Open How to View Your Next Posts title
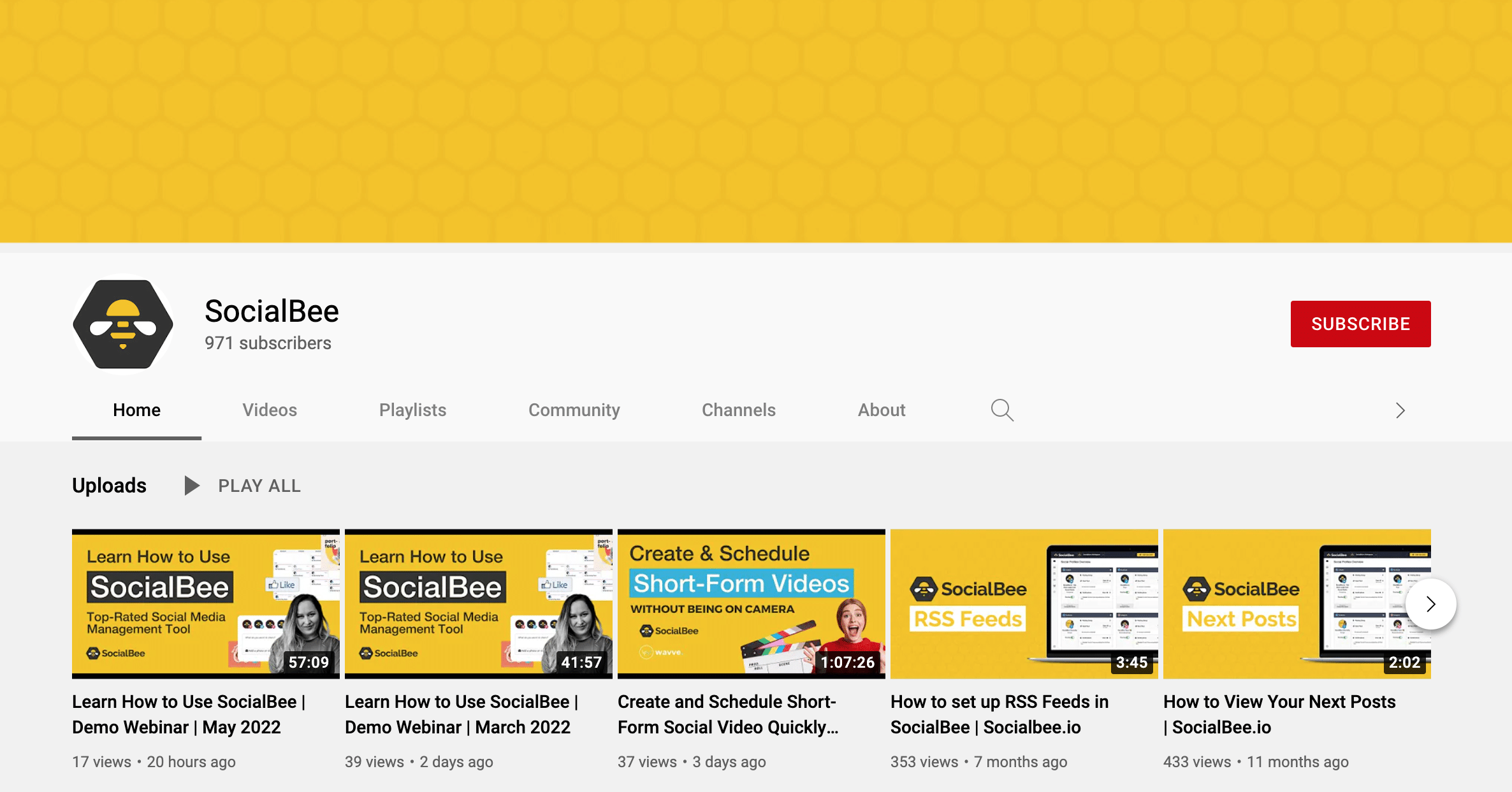The width and height of the screenshot is (1512, 792). click(x=1279, y=714)
